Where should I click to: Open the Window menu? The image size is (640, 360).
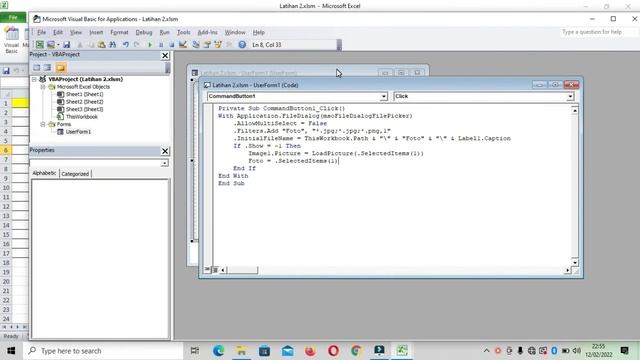point(235,32)
